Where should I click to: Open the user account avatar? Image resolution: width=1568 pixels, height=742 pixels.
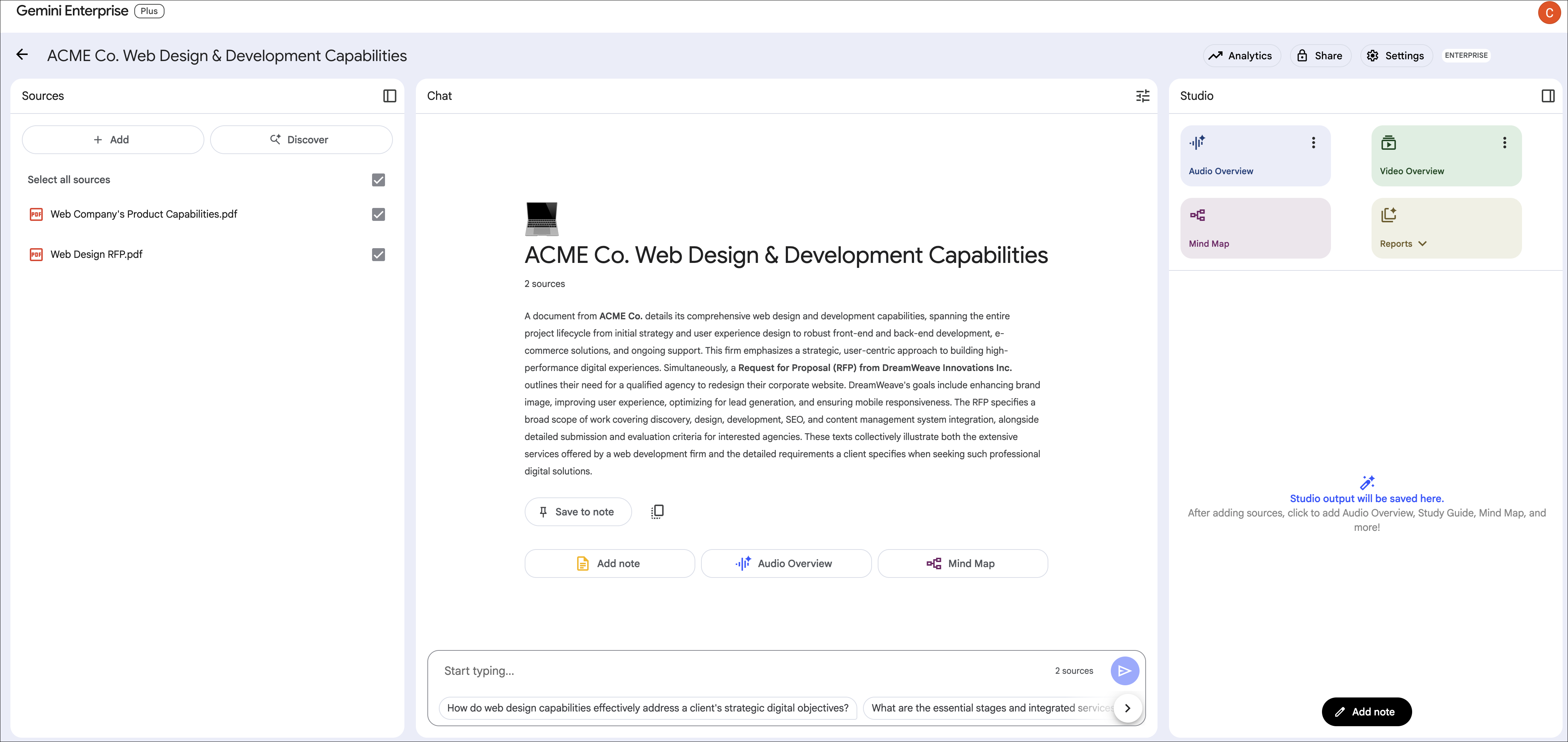click(1549, 13)
